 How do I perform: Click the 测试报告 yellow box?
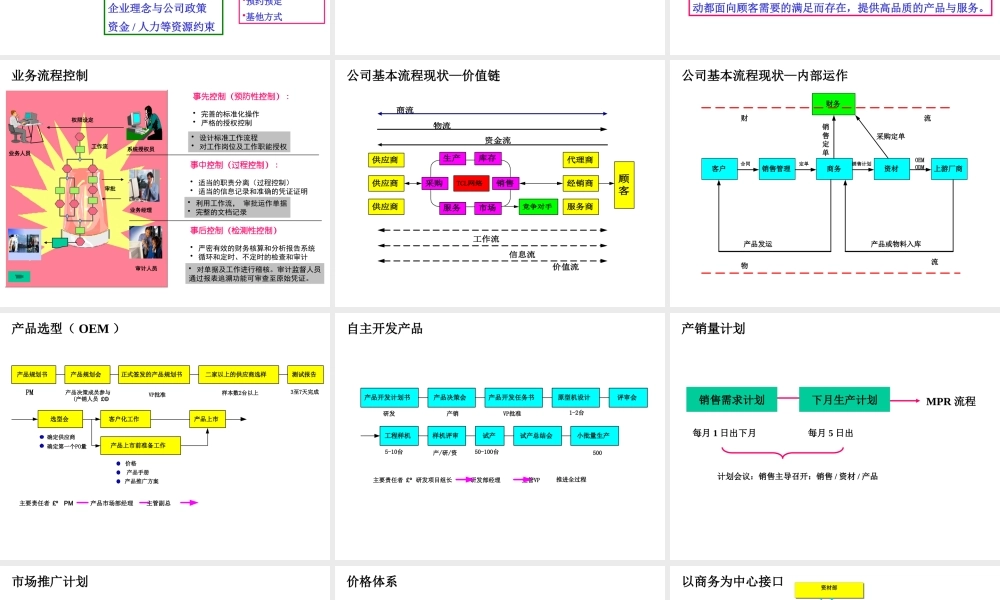(x=305, y=374)
